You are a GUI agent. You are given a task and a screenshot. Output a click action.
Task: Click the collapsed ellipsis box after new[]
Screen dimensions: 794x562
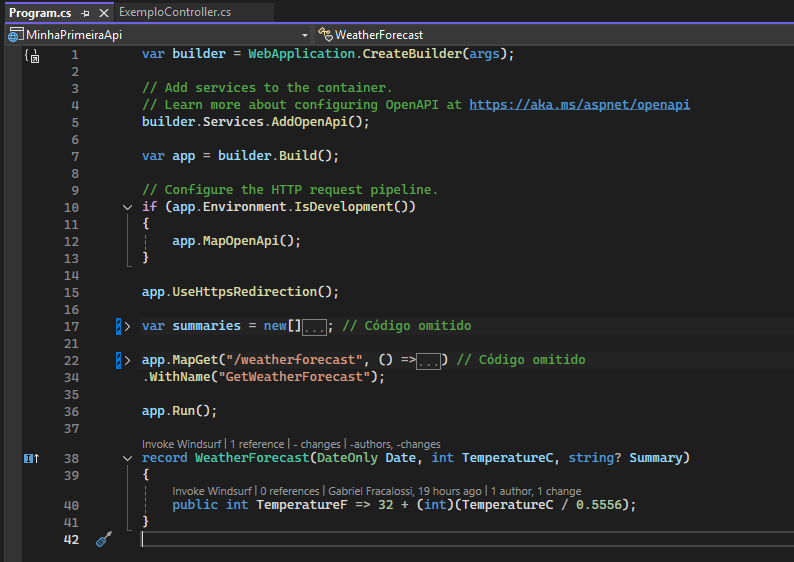(x=314, y=327)
